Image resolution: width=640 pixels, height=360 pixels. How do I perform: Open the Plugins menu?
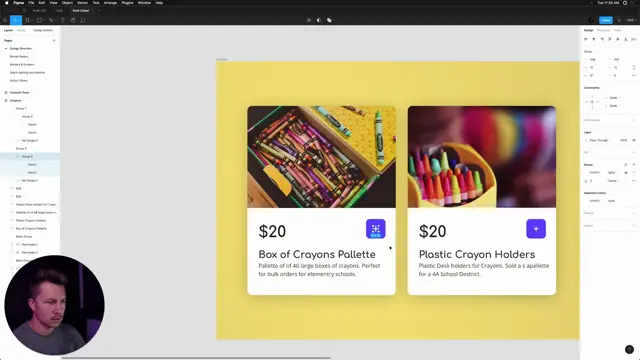click(127, 2)
